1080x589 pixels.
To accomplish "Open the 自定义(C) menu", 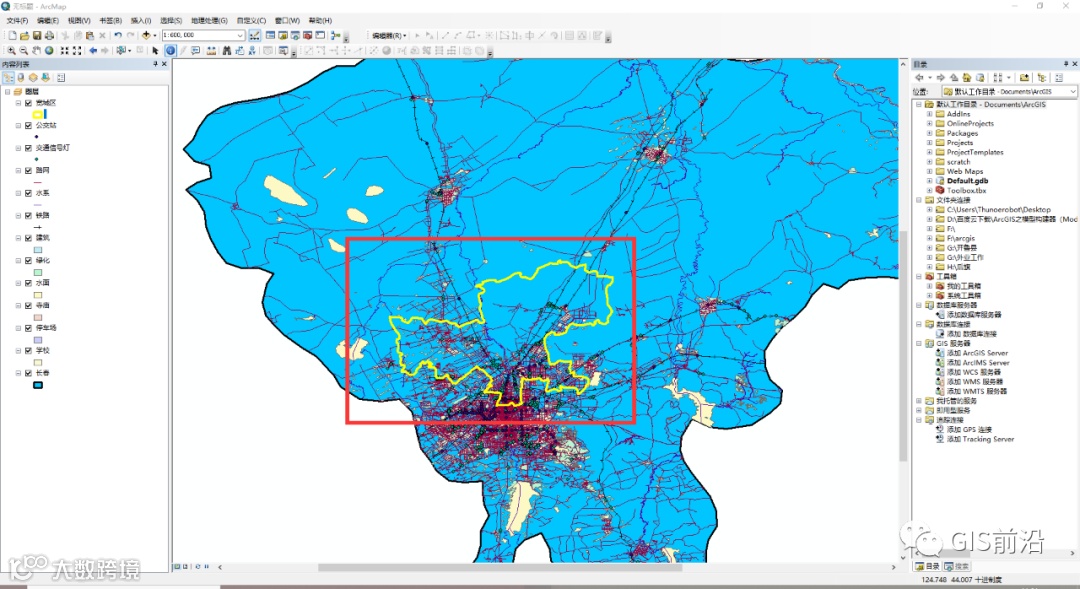I will pyautogui.click(x=251, y=21).
